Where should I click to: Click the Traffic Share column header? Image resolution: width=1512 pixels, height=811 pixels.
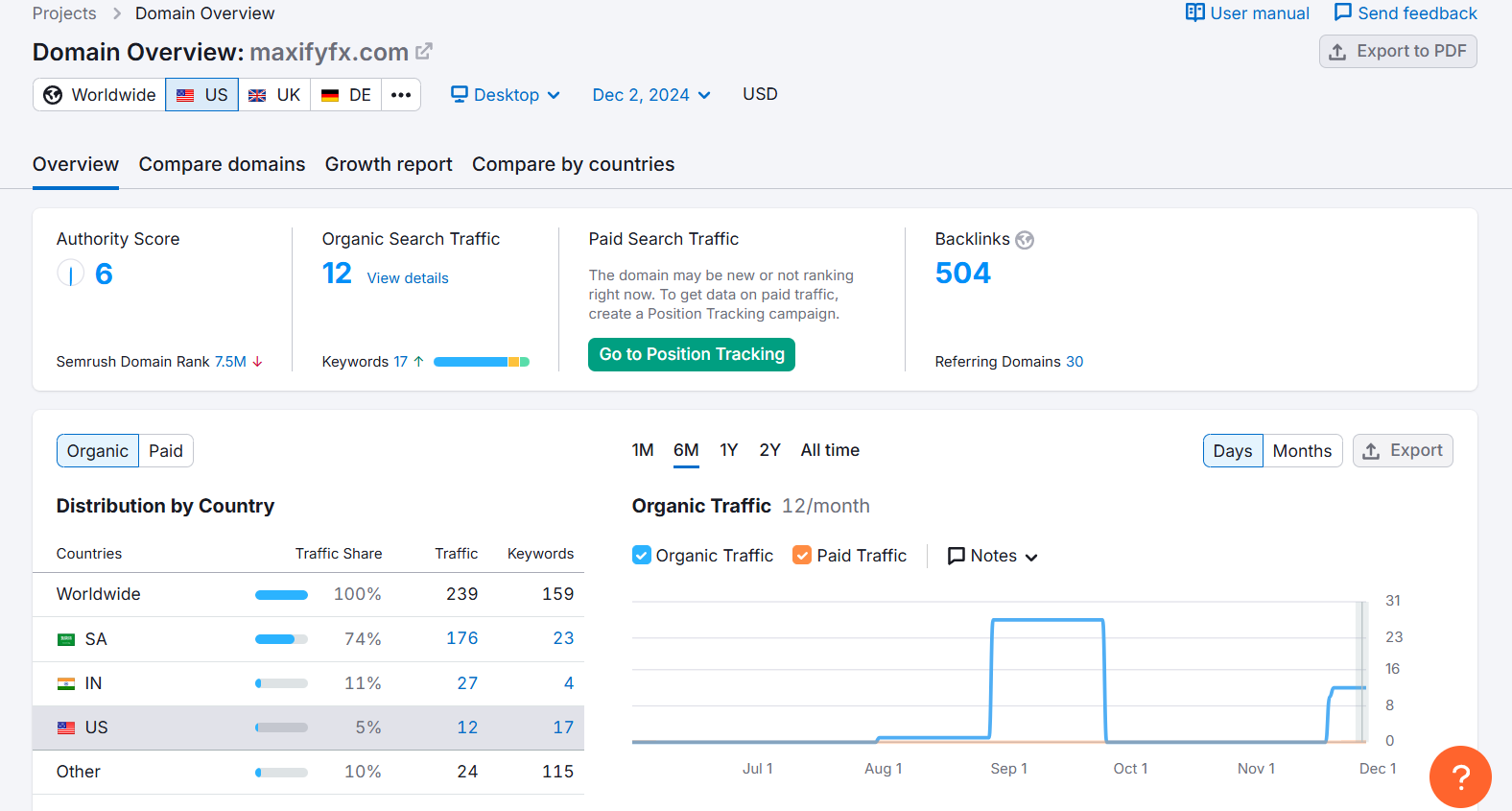click(x=339, y=554)
